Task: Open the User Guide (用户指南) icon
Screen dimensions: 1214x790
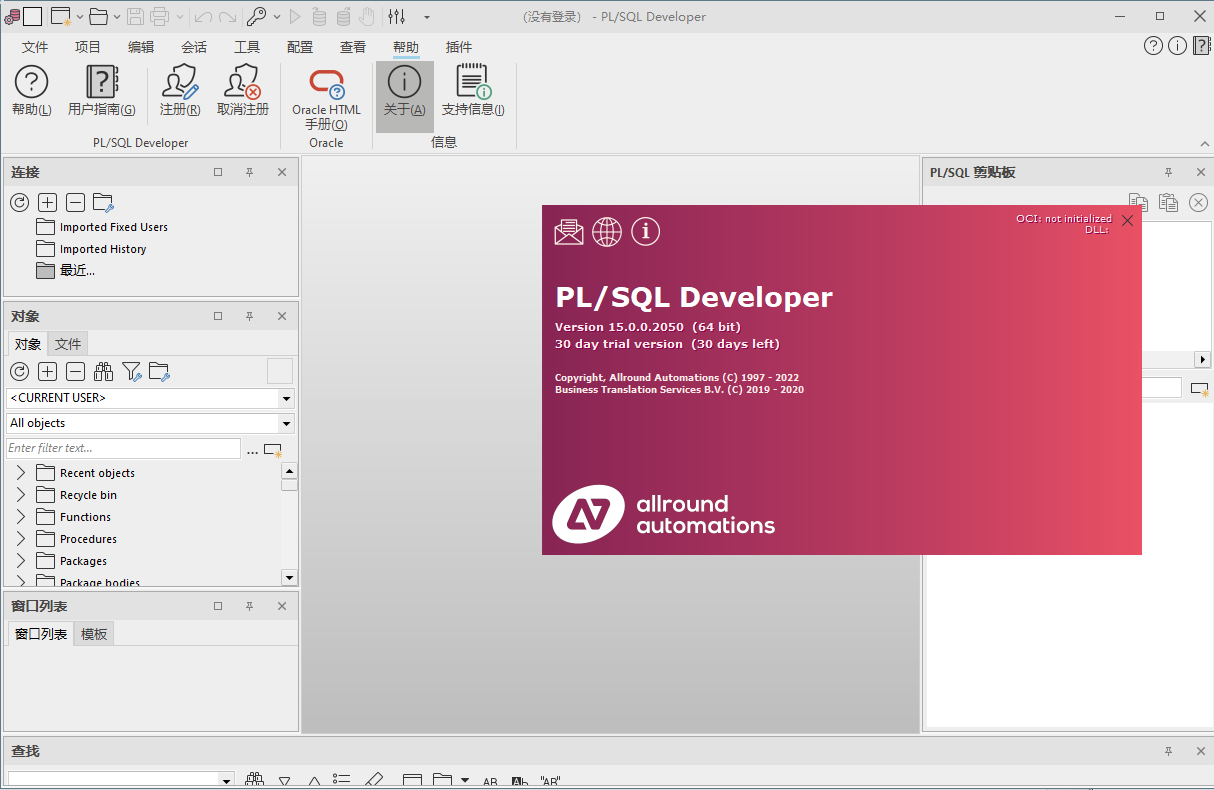Action: [101, 90]
